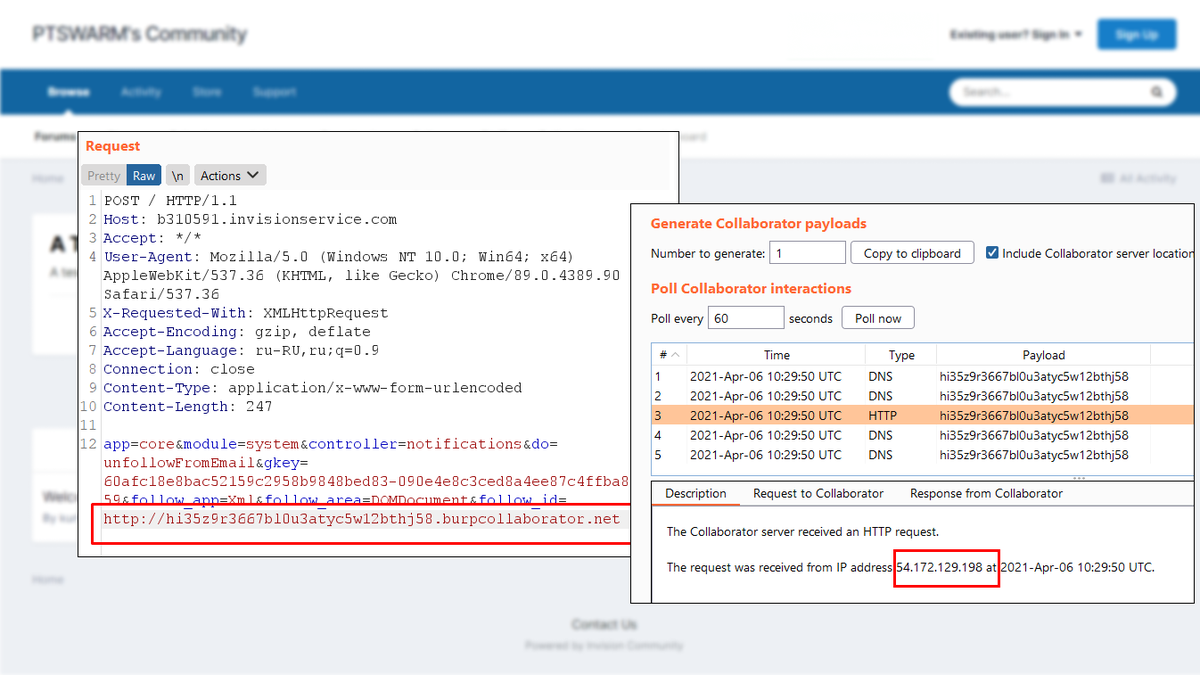The width and height of the screenshot is (1200, 675).
Task: Click the Host header line in request
Action: pyautogui.click(x=250, y=219)
